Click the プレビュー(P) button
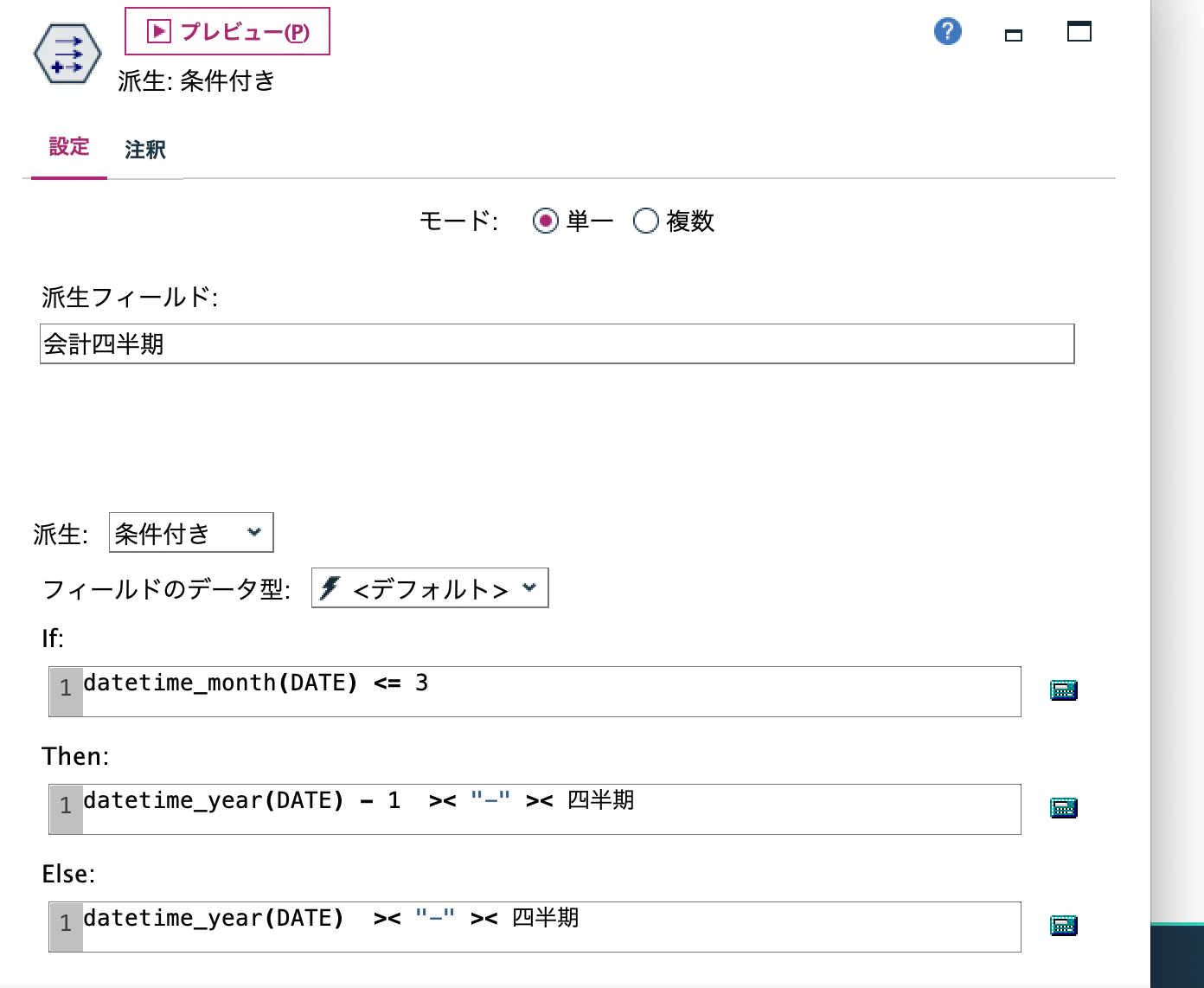1204x988 pixels. click(227, 30)
